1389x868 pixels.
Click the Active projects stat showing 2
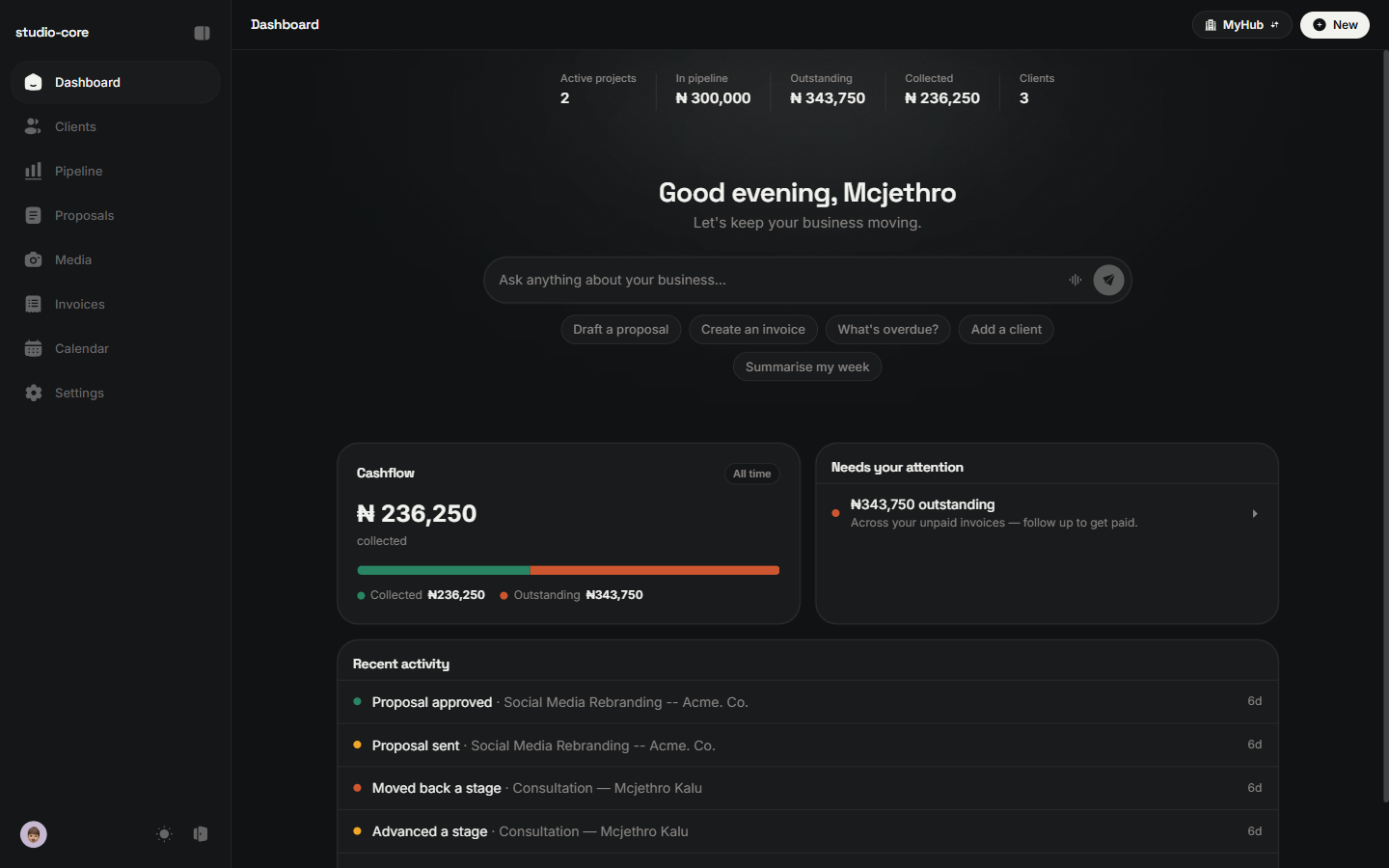[x=598, y=90]
